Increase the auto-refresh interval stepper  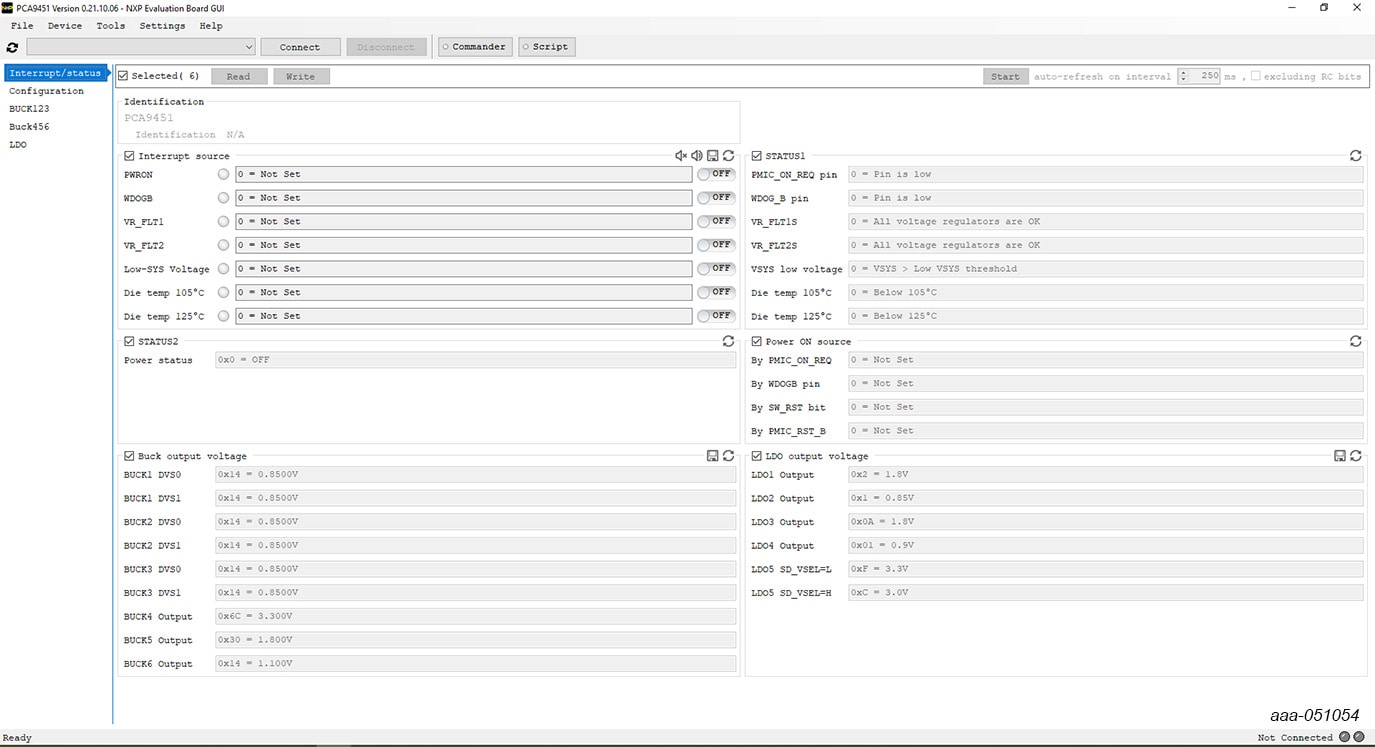tap(1183, 72)
